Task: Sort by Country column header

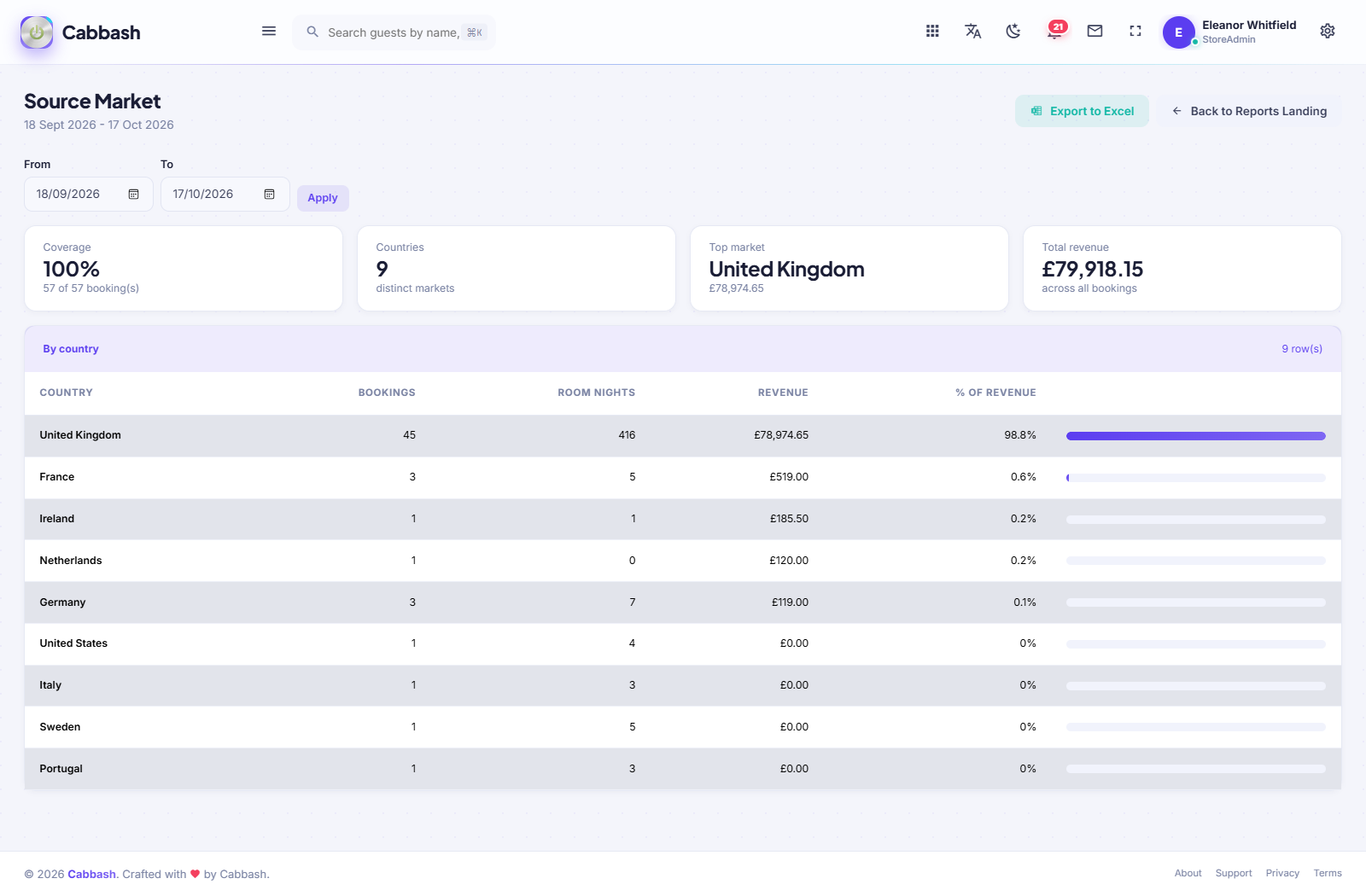Action: pyautogui.click(x=66, y=393)
